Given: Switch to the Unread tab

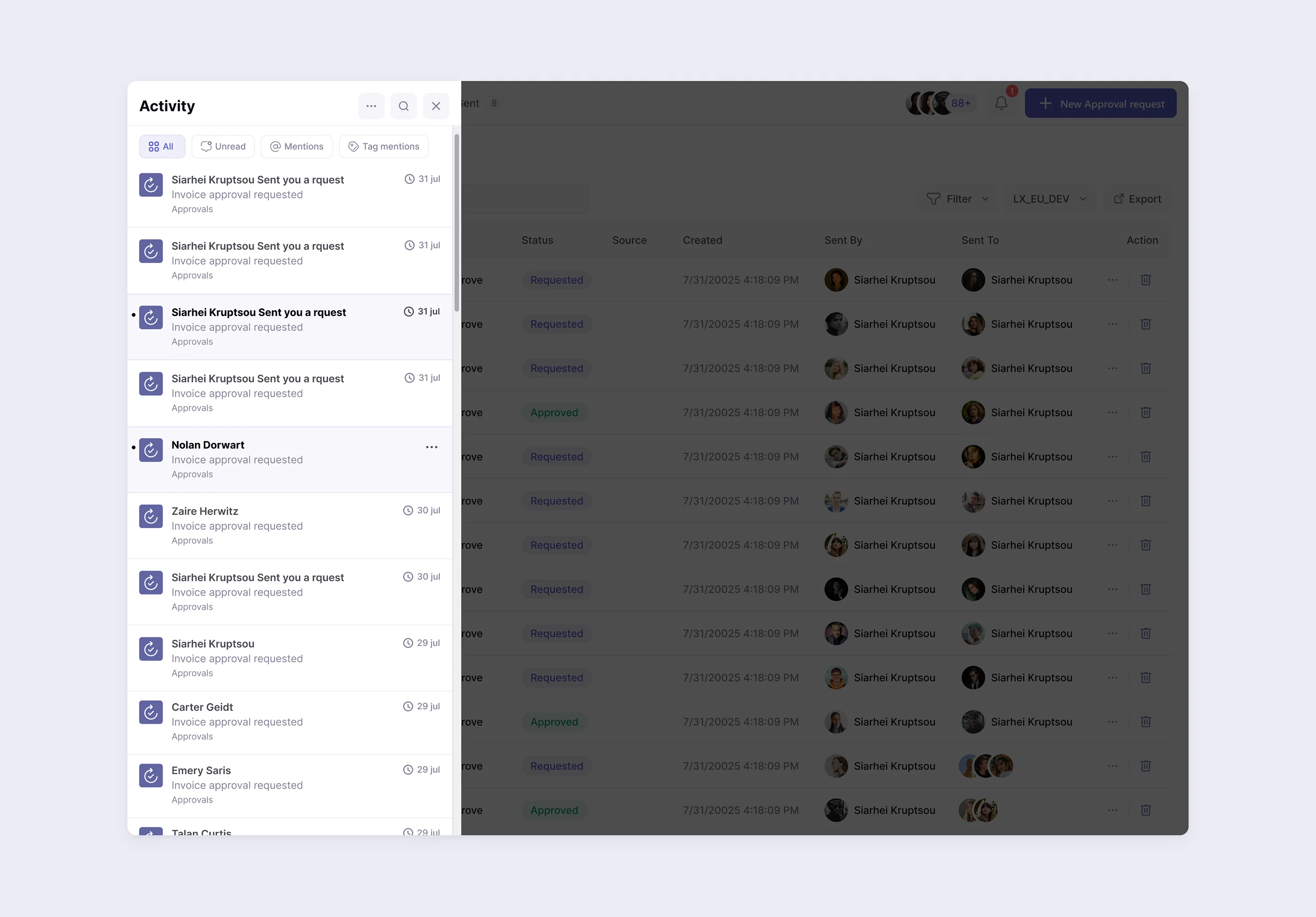Looking at the screenshot, I should 223,147.
